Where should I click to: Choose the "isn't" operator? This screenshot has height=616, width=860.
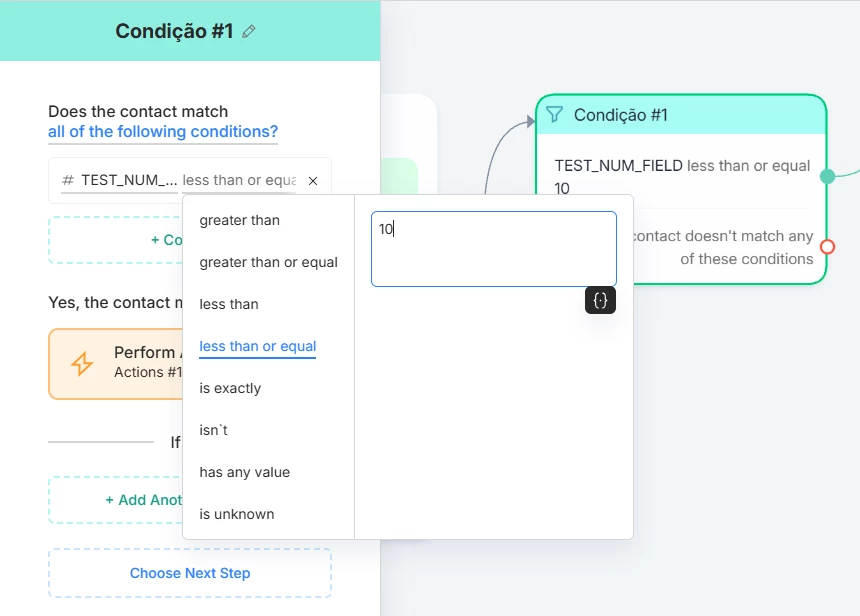click(214, 430)
